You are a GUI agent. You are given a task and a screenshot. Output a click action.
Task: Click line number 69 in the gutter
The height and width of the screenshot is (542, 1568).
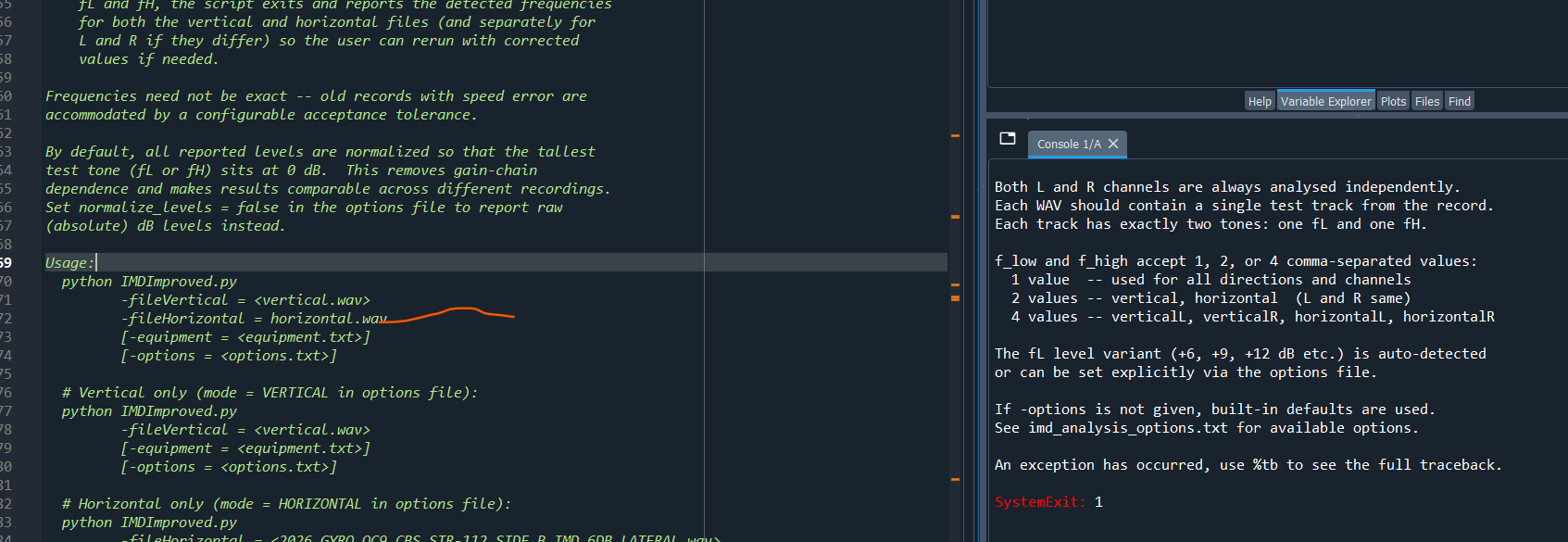pos(6,263)
